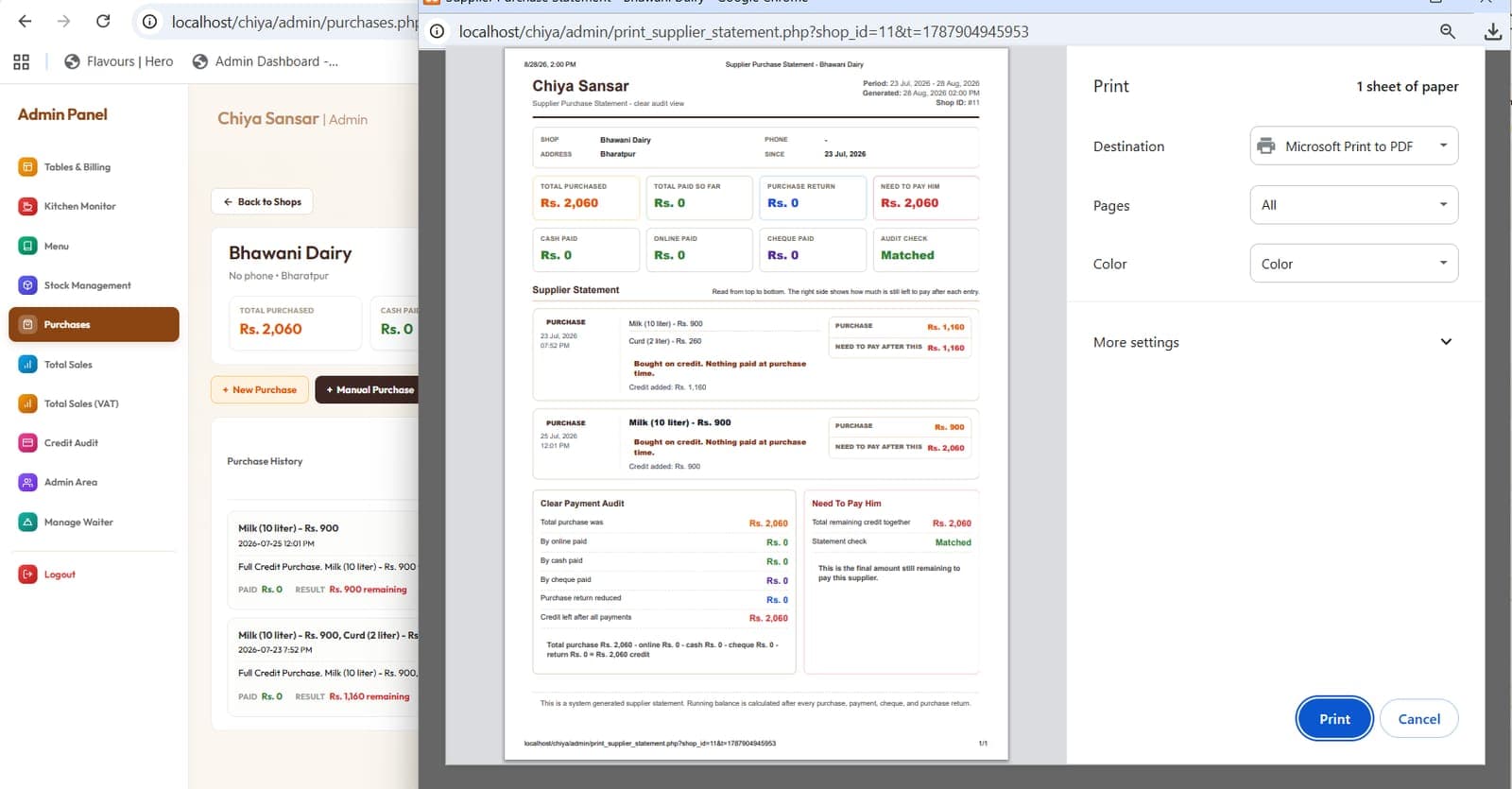Click the Bhawani Dairy shop heading
The image size is (1512, 789).
(x=290, y=253)
